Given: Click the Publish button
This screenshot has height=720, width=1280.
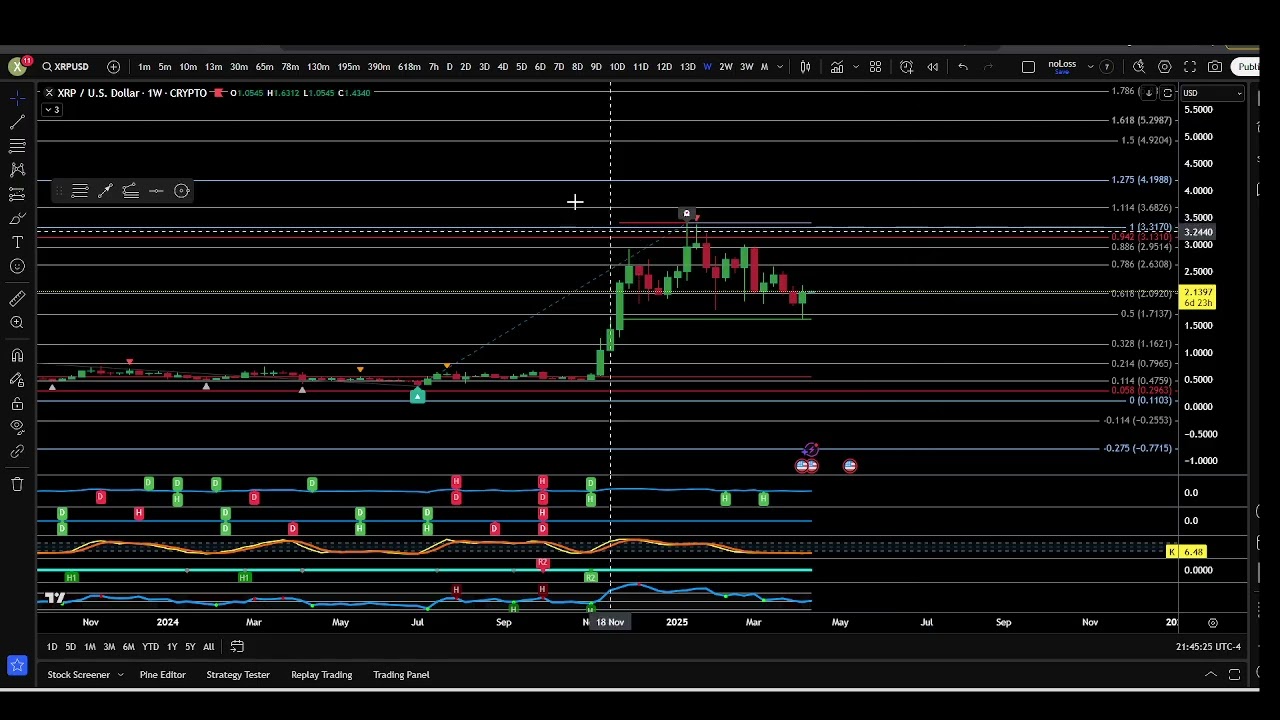Looking at the screenshot, I should coord(1246,67).
